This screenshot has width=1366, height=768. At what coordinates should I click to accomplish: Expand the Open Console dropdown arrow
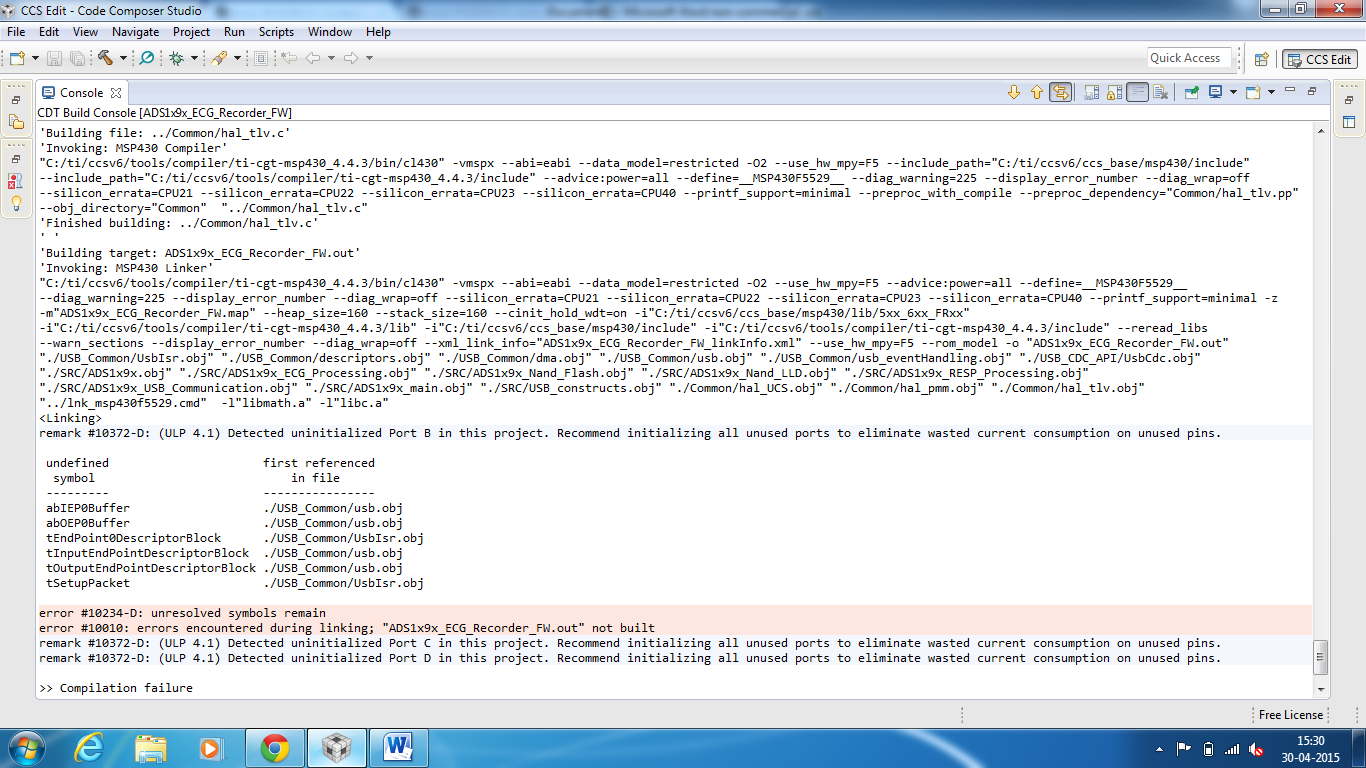1271,92
